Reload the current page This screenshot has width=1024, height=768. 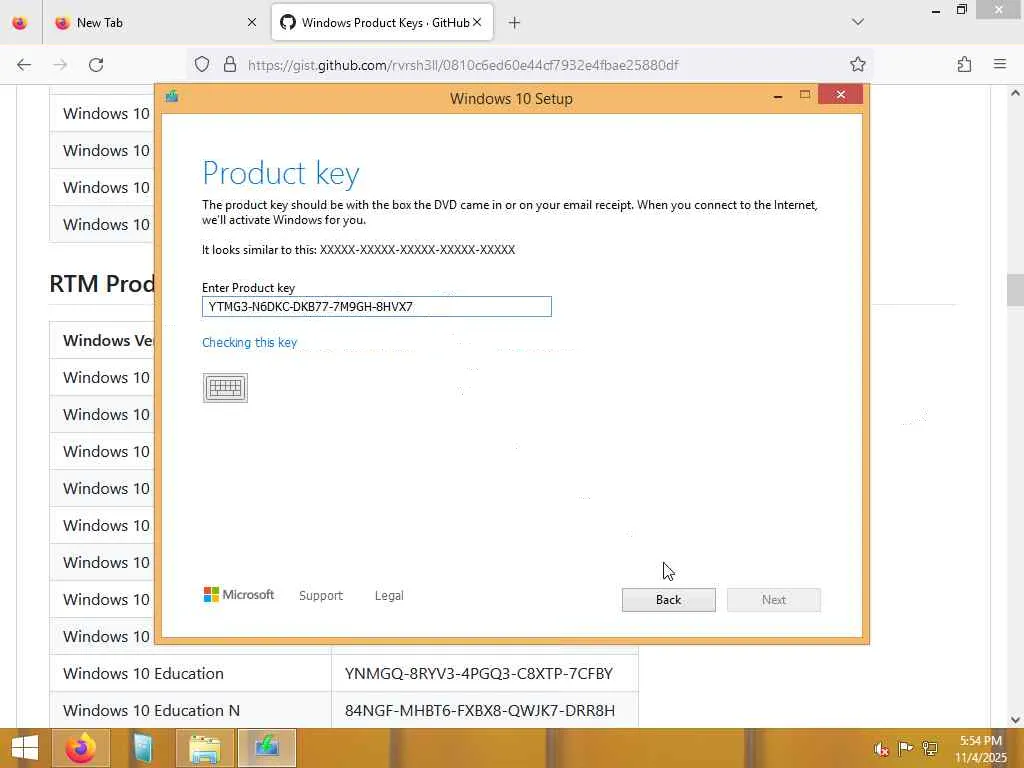click(x=96, y=65)
